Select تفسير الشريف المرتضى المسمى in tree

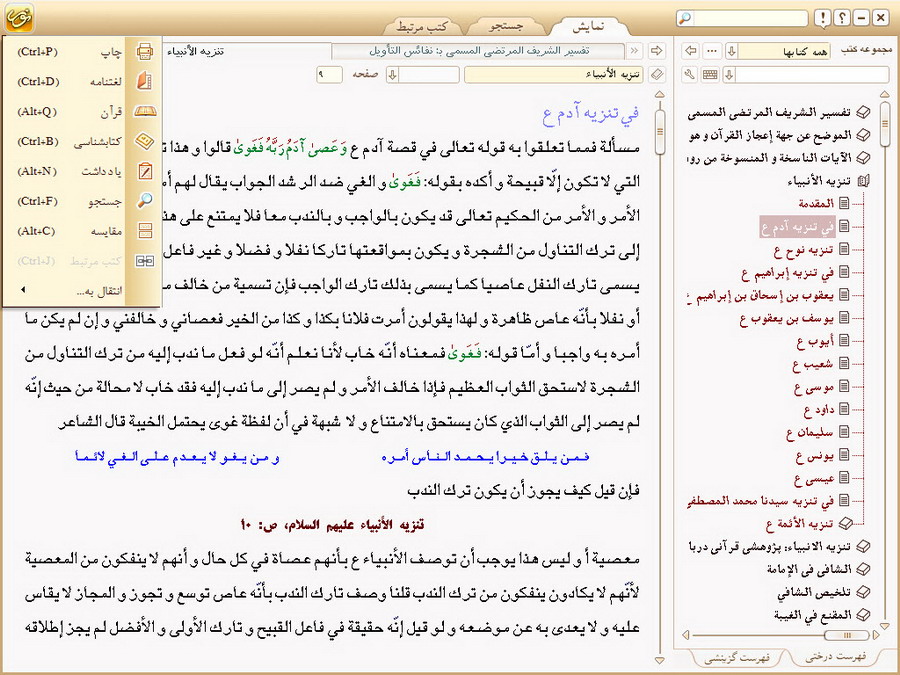pyautogui.click(x=770, y=113)
